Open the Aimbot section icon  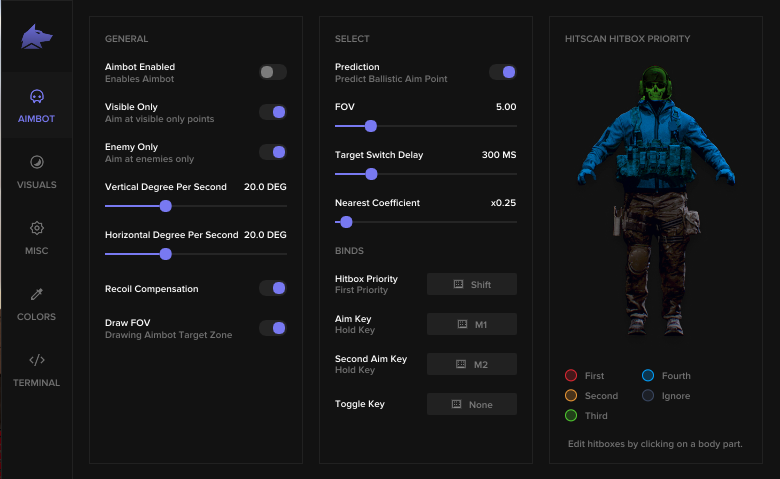(x=37, y=97)
